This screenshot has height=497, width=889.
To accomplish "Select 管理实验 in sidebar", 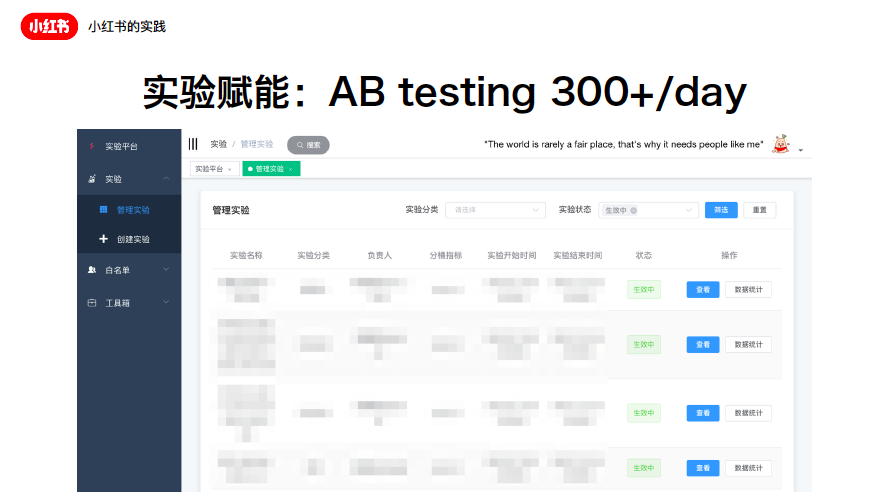I will point(129,210).
